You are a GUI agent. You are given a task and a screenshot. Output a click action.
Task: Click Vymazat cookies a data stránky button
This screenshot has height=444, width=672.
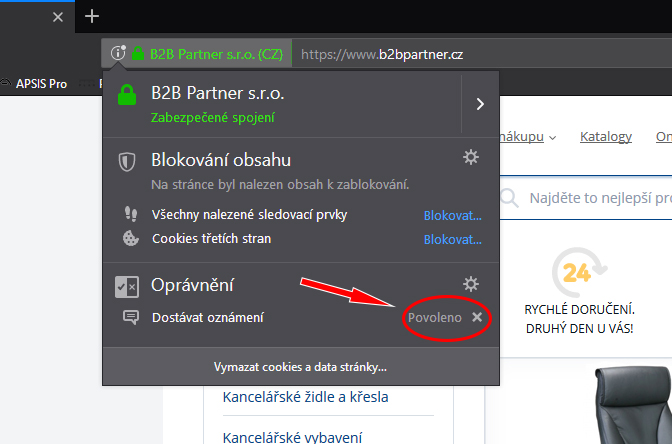[x=300, y=367]
